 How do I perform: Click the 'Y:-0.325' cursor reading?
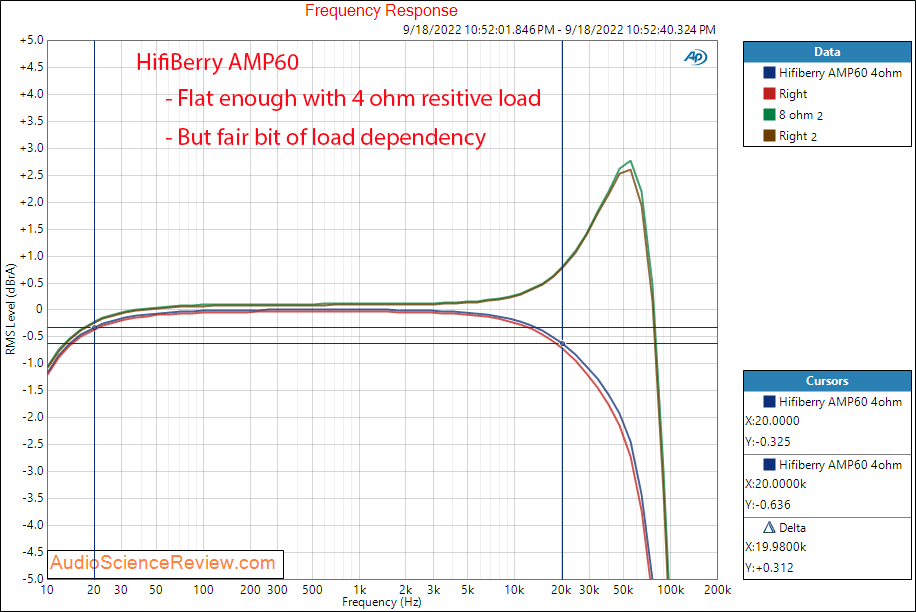click(x=768, y=441)
